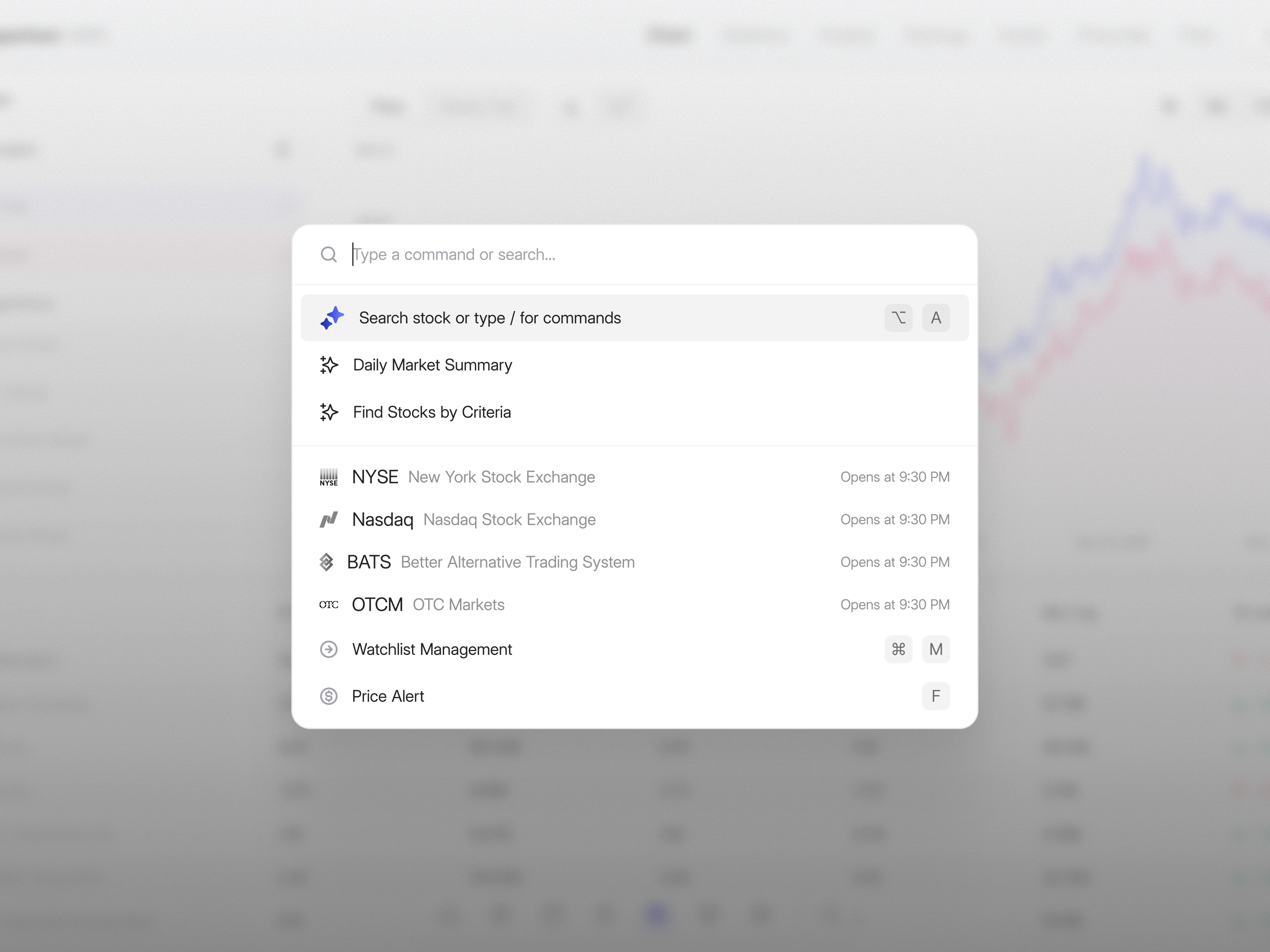Click Better Alternative Trading System text

[518, 562]
